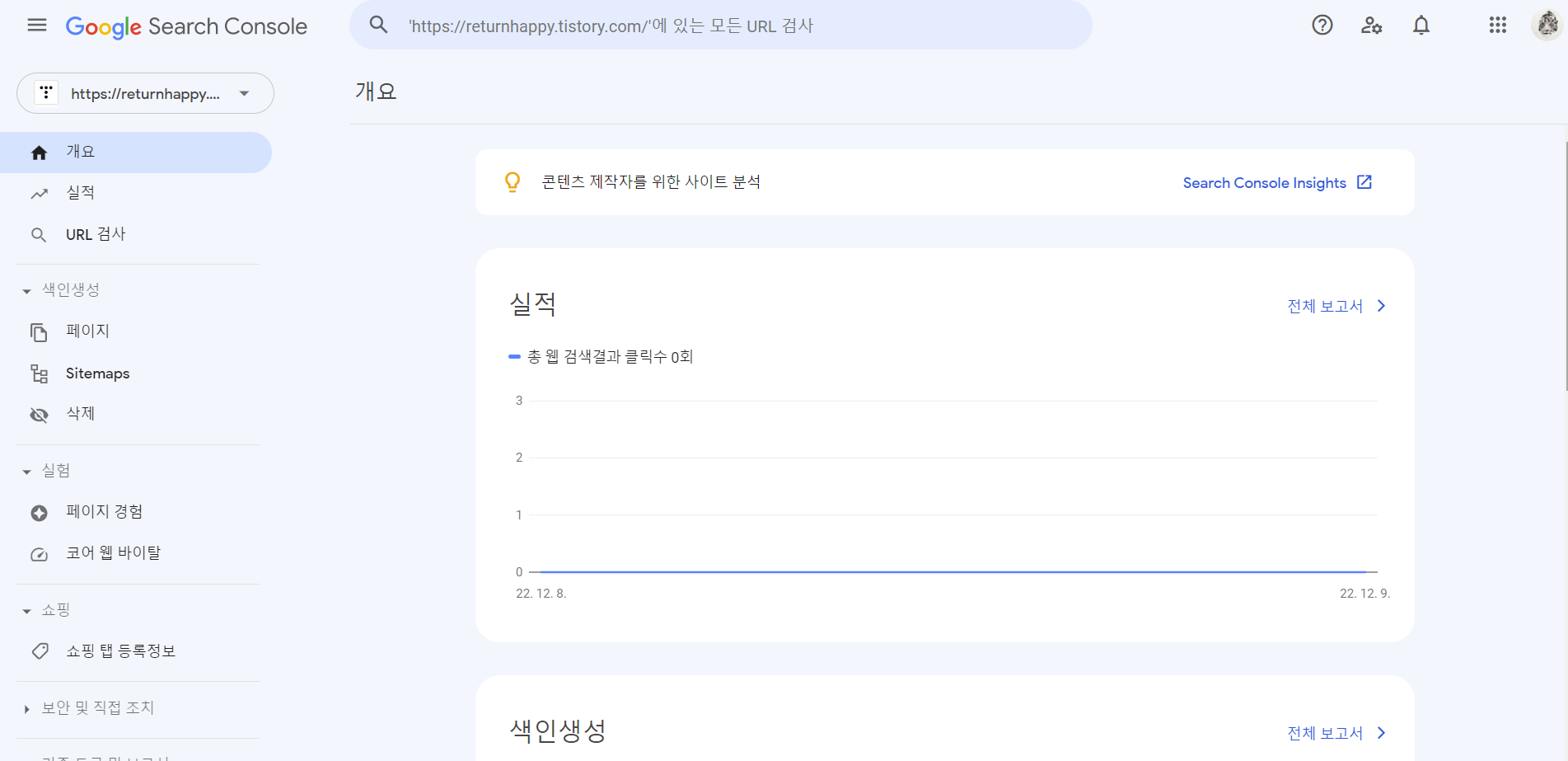Open the Help question mark icon
Screen dimensions: 1568x761
pos(1322,26)
